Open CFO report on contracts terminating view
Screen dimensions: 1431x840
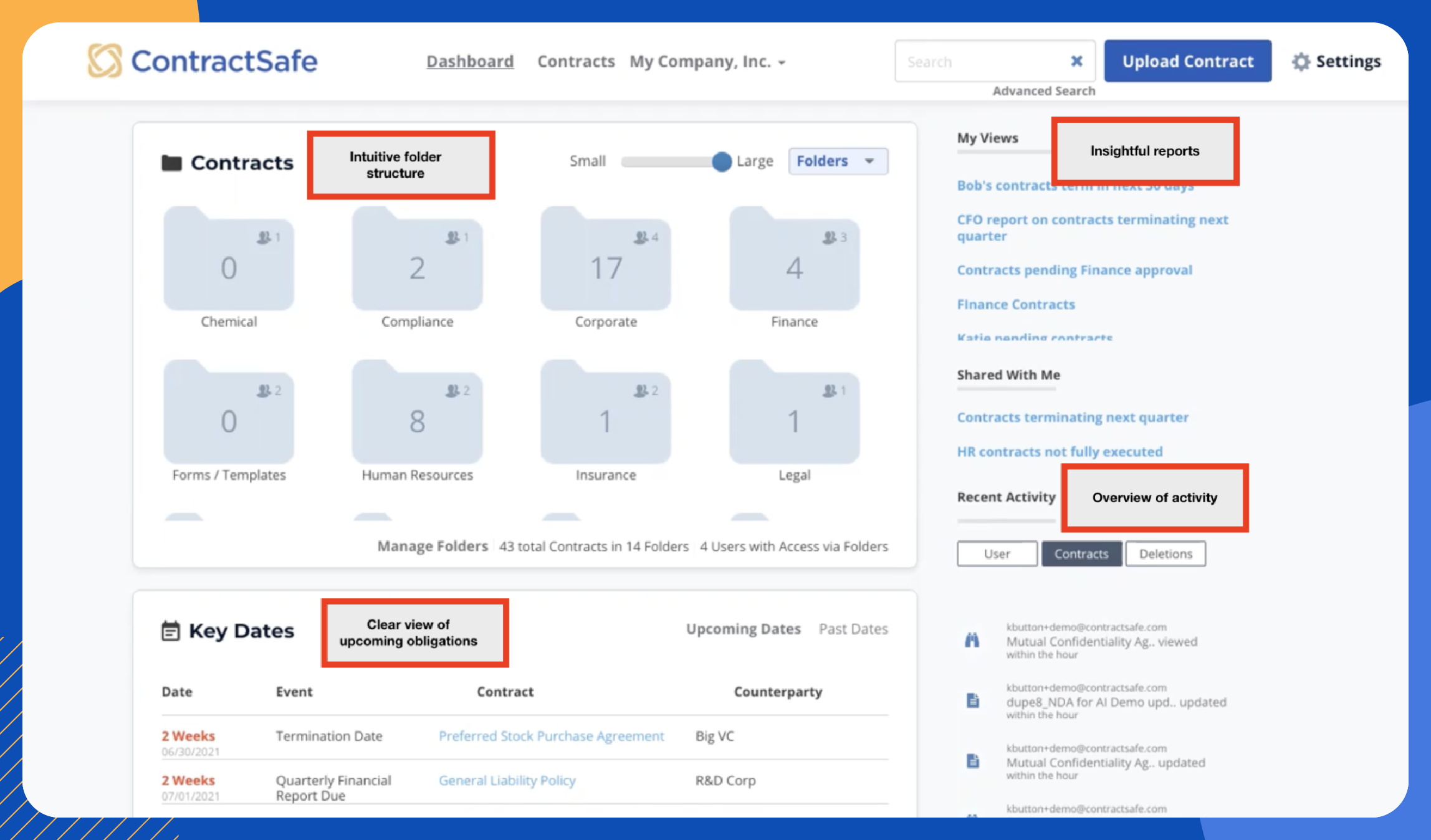(x=1093, y=227)
